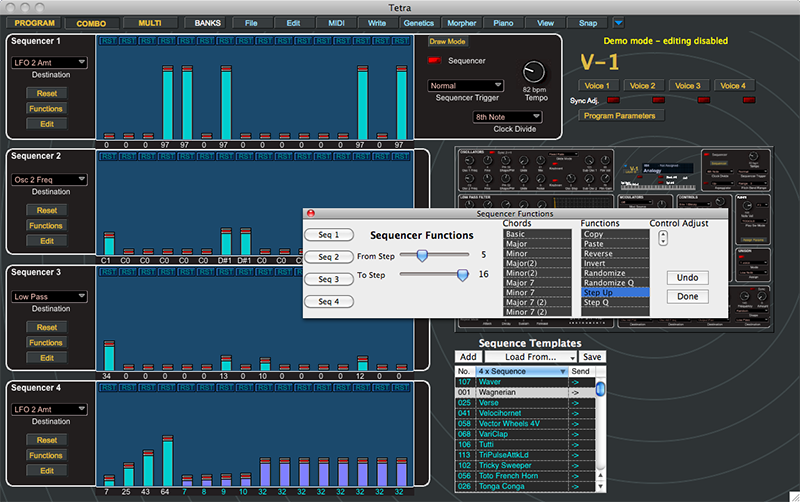Toggle Sync Adj. LED under Voice 1

pyautogui.click(x=613, y=101)
